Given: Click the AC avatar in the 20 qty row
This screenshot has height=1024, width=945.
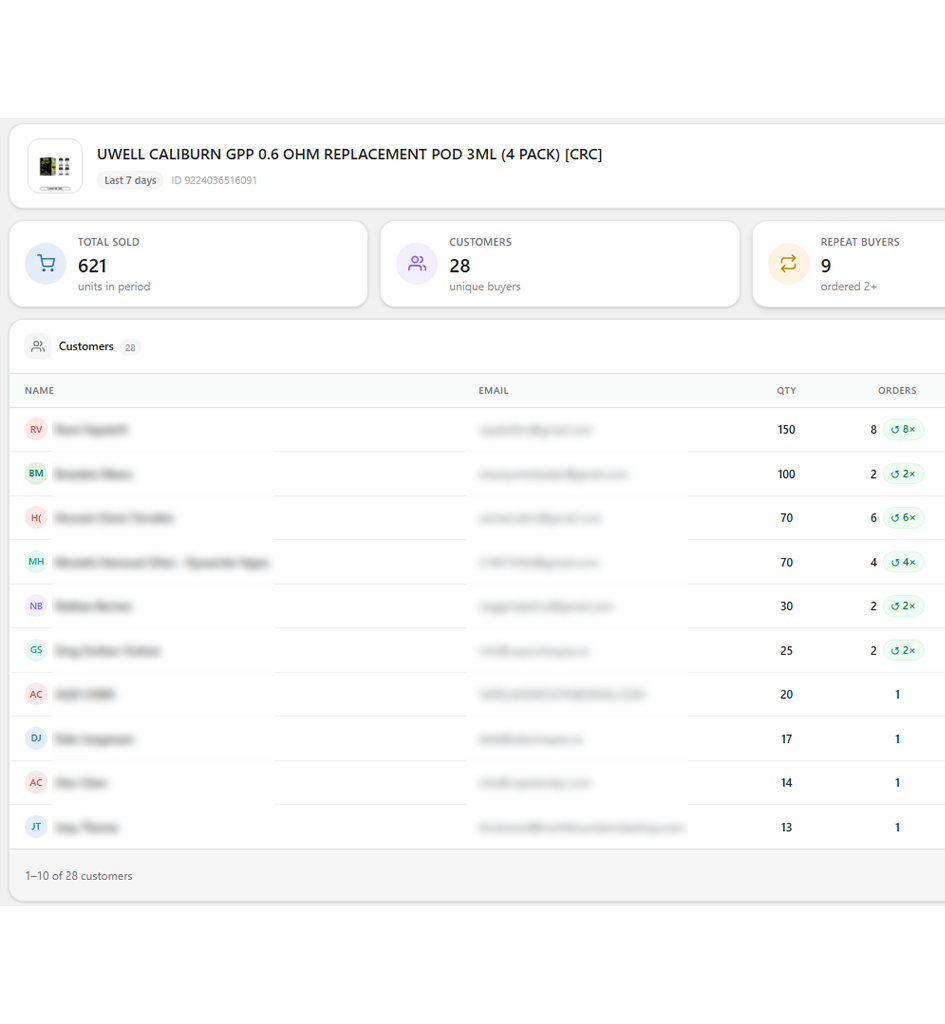Looking at the screenshot, I should pyautogui.click(x=36, y=694).
